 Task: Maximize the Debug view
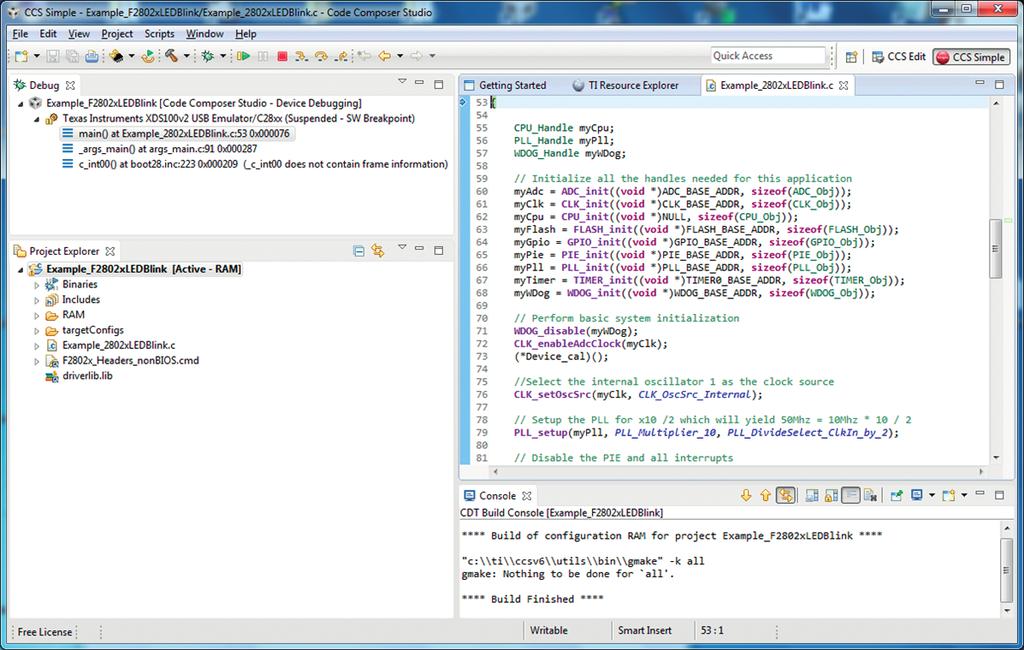[x=439, y=84]
